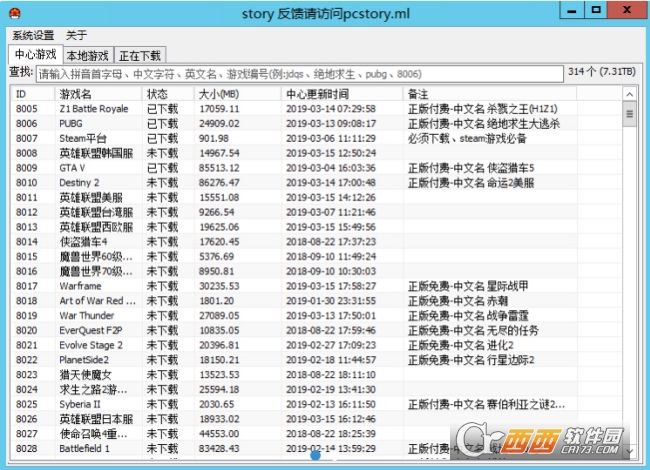Click the note 正版付费-中文名 侠盗猎车5

[x=471, y=168]
